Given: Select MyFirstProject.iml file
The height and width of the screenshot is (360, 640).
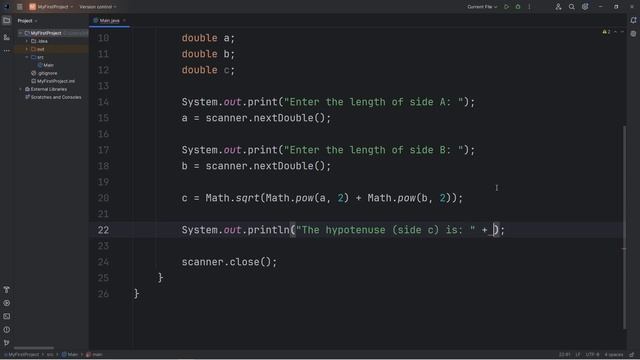Looking at the screenshot, I should pos(53,81).
